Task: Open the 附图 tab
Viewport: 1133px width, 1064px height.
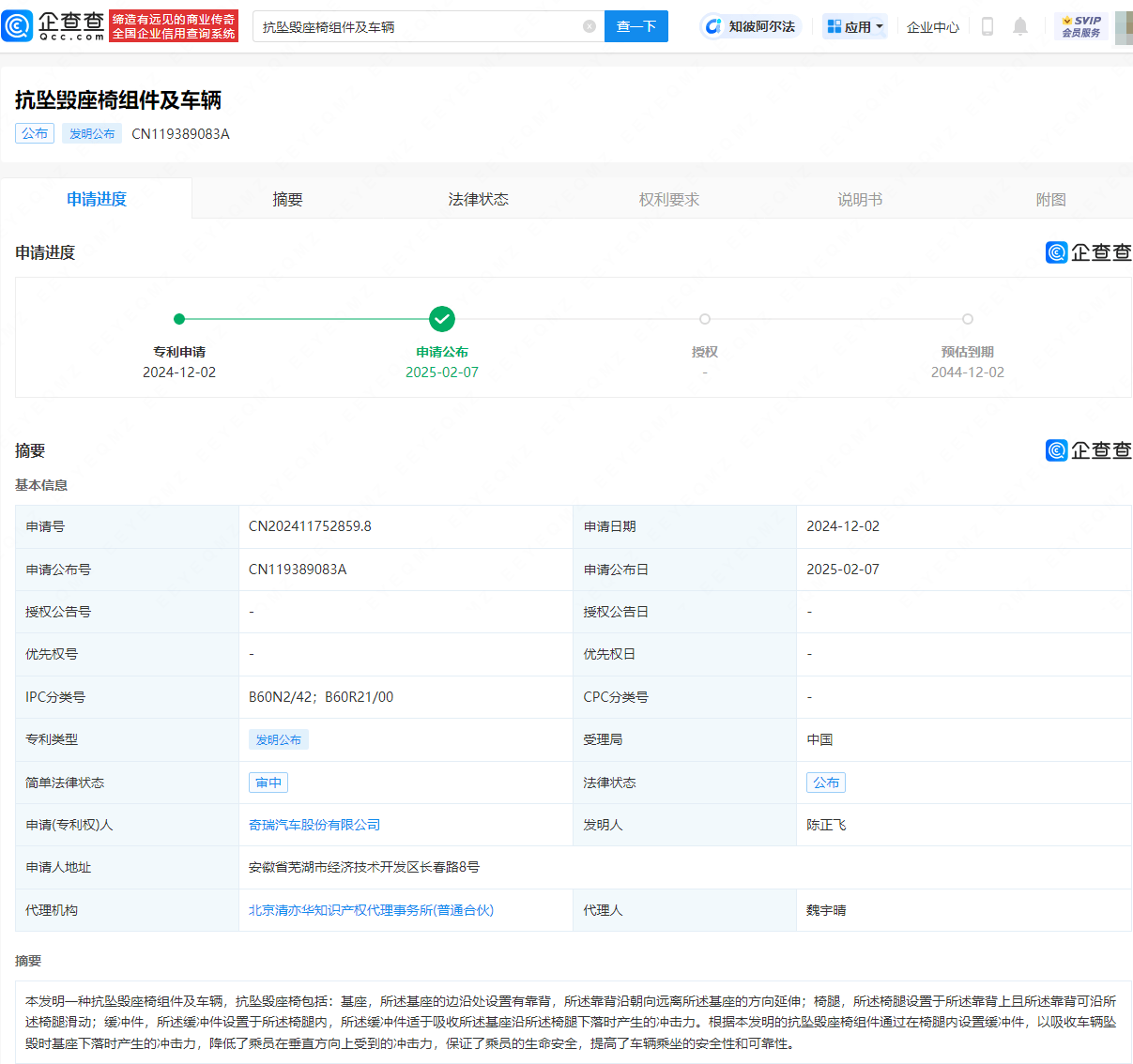Action: (x=1050, y=199)
